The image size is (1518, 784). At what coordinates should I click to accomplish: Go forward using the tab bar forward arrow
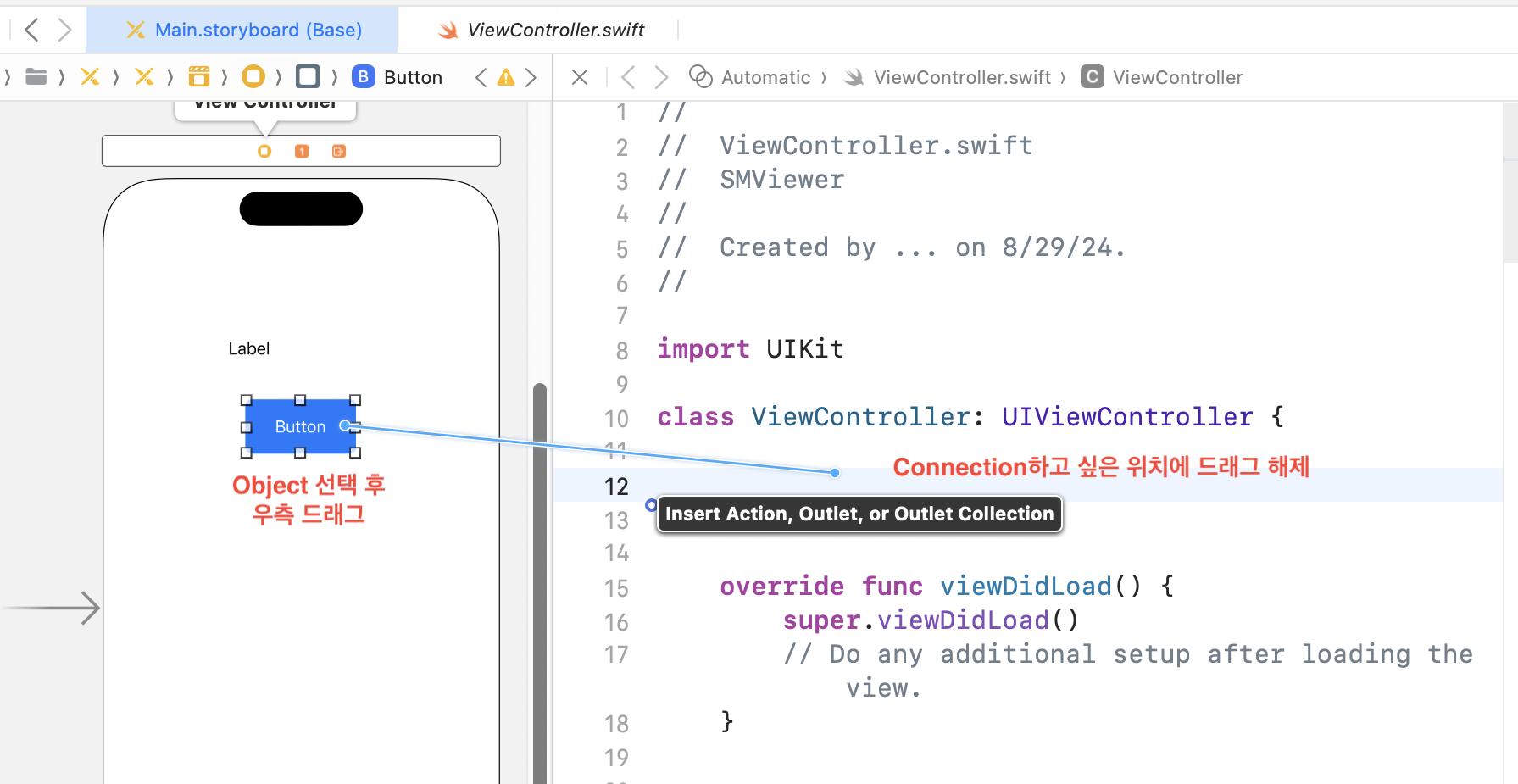pos(64,31)
